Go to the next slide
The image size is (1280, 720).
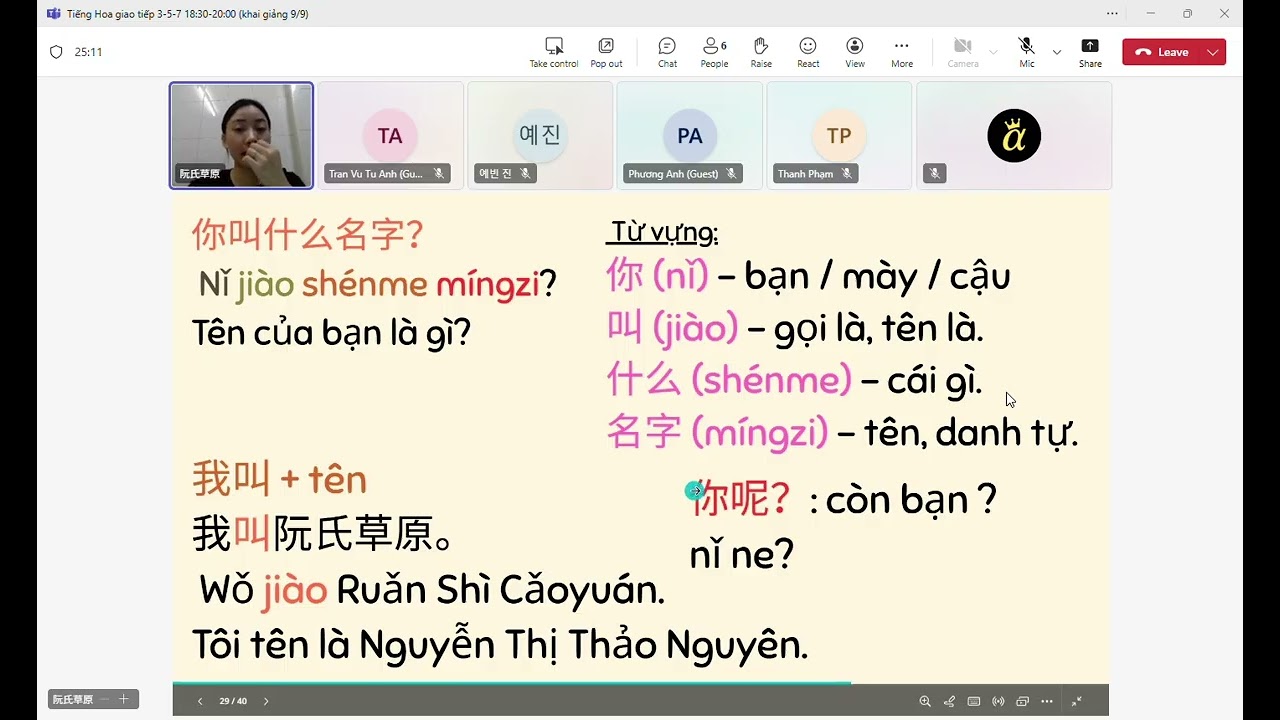point(266,701)
